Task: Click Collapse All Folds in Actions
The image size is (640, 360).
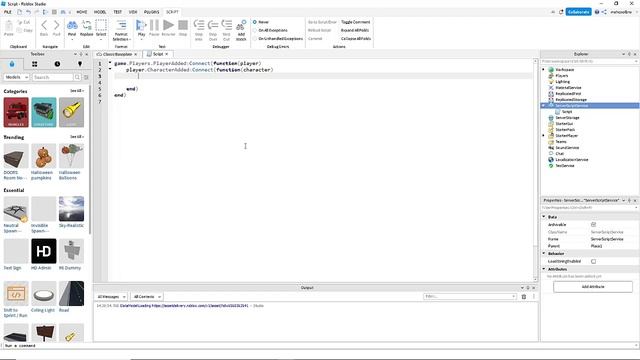Action: 356,38
